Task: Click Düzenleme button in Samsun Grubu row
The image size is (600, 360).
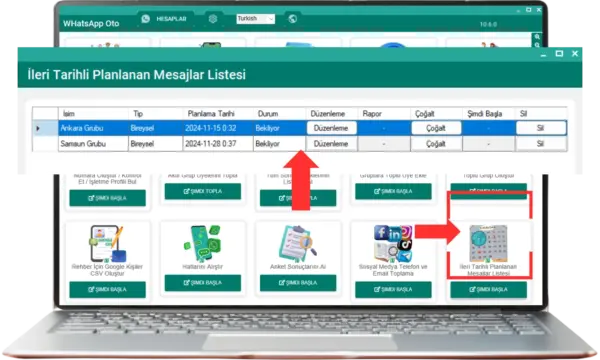Action: 331,144
